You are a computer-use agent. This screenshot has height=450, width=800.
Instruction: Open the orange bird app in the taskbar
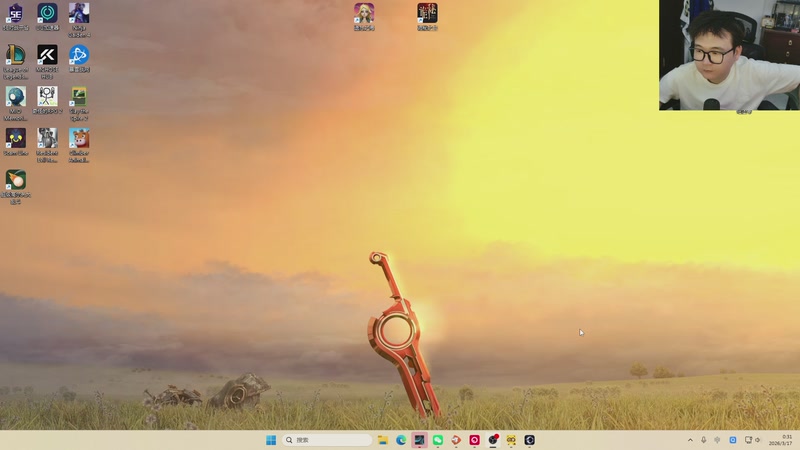456,440
